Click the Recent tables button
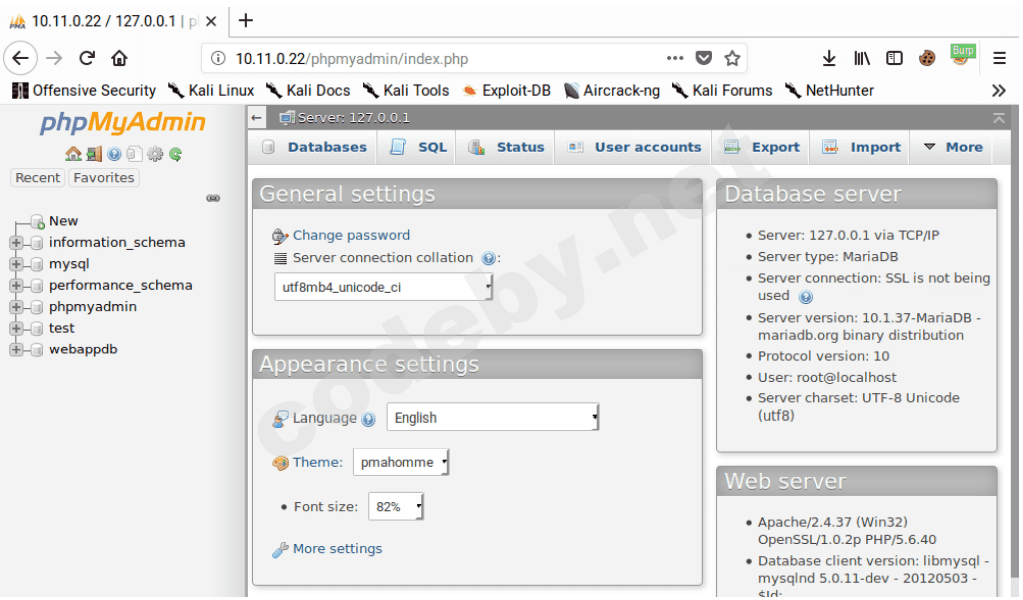Image resolution: width=1023 pixels, height=600 pixels. pyautogui.click(x=38, y=177)
